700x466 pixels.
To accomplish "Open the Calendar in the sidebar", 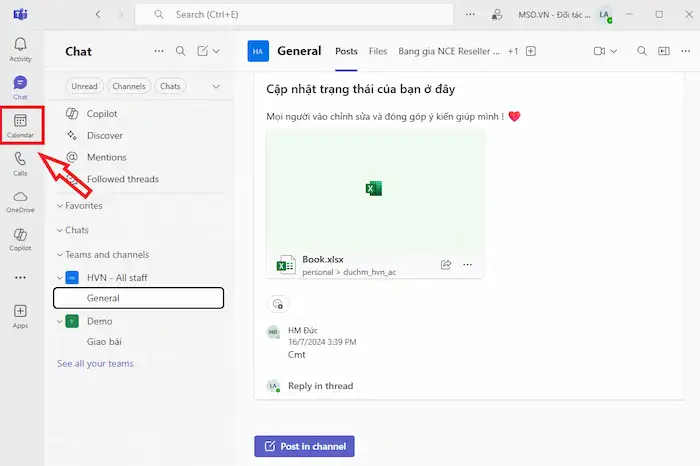I will point(20,126).
